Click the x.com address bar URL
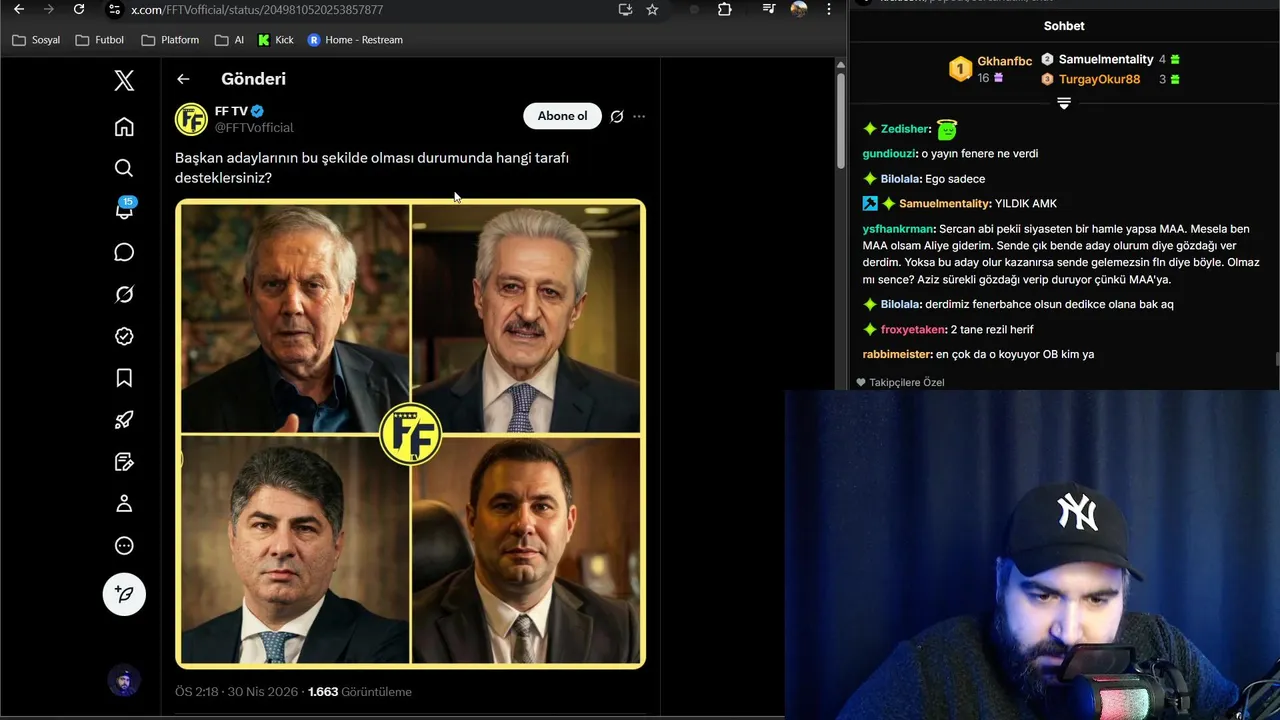The height and width of the screenshot is (720, 1280). pos(257,10)
